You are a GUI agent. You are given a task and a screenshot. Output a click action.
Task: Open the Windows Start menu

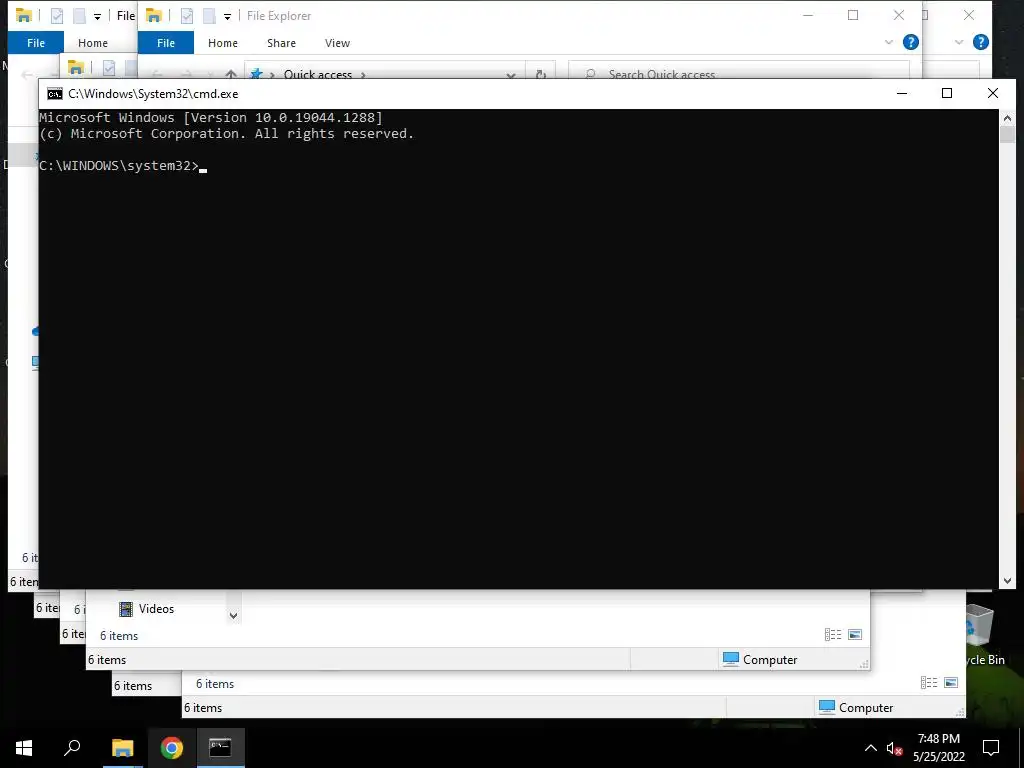coord(24,748)
